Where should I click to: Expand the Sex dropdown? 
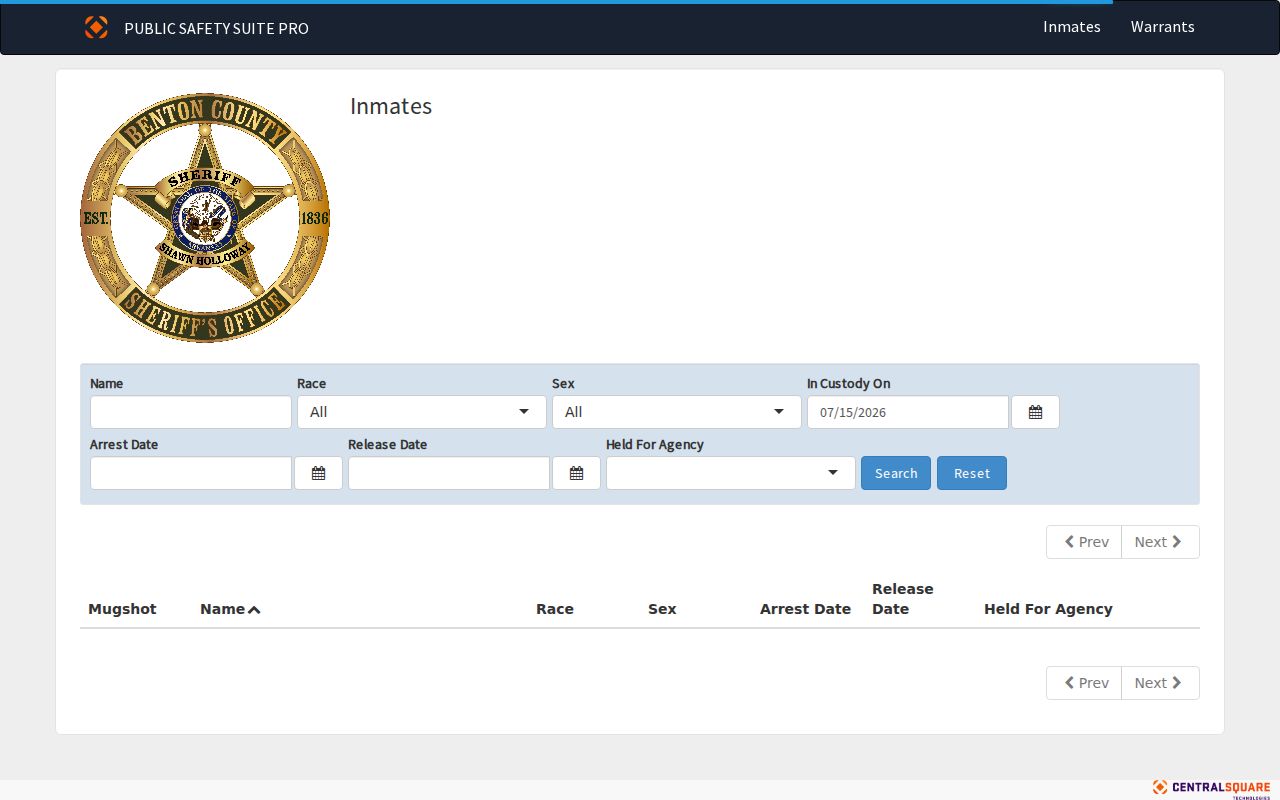pyautogui.click(x=677, y=412)
